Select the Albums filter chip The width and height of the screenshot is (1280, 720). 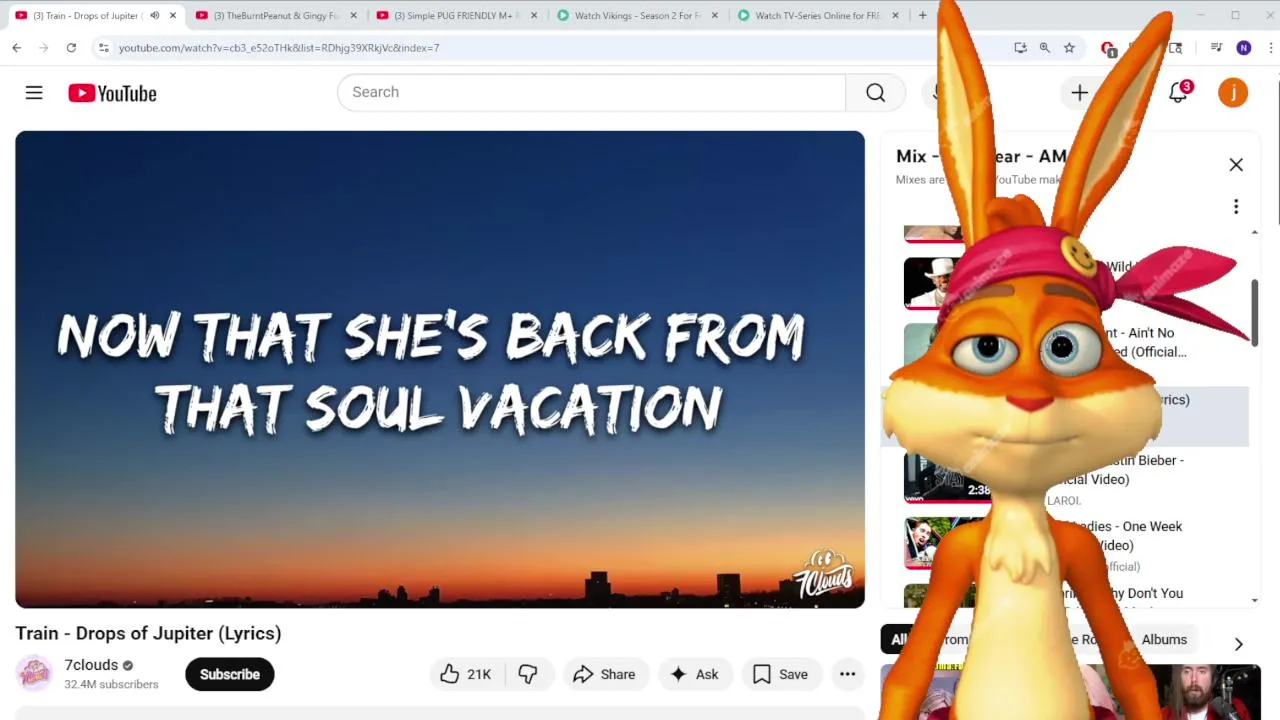[x=1164, y=640]
